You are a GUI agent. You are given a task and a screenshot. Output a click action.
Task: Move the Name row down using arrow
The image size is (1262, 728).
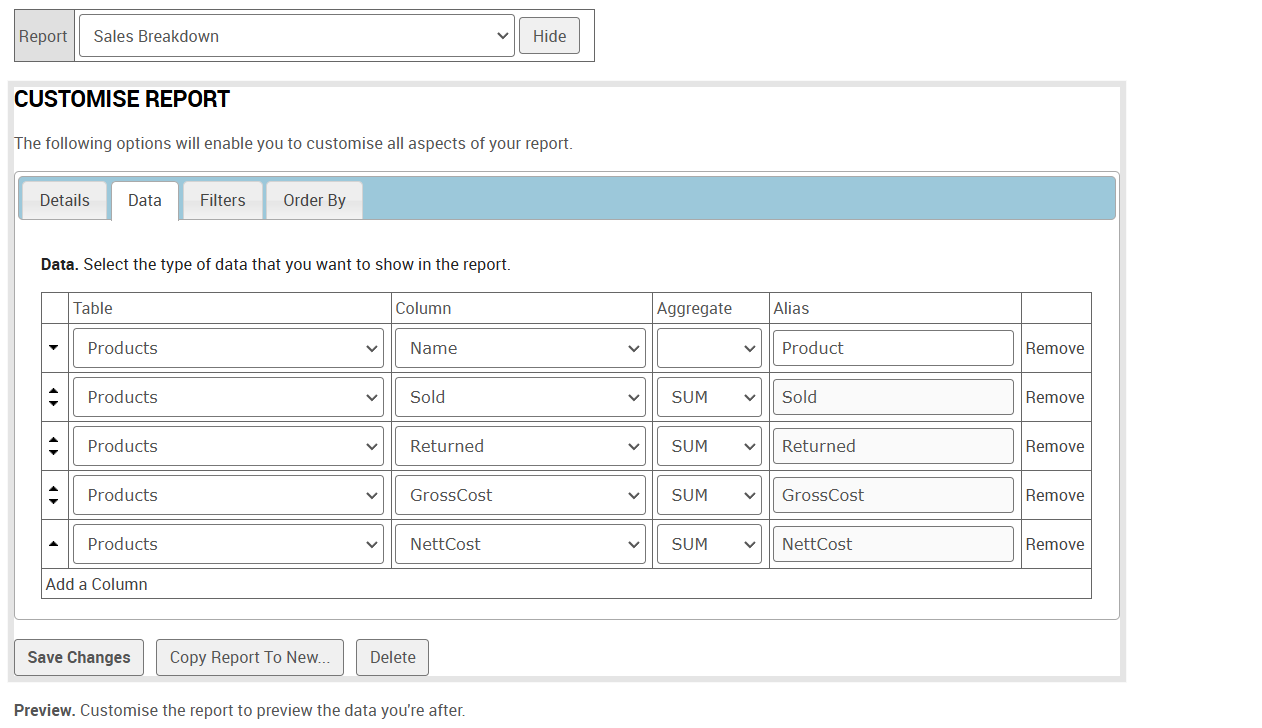[x=54, y=348]
